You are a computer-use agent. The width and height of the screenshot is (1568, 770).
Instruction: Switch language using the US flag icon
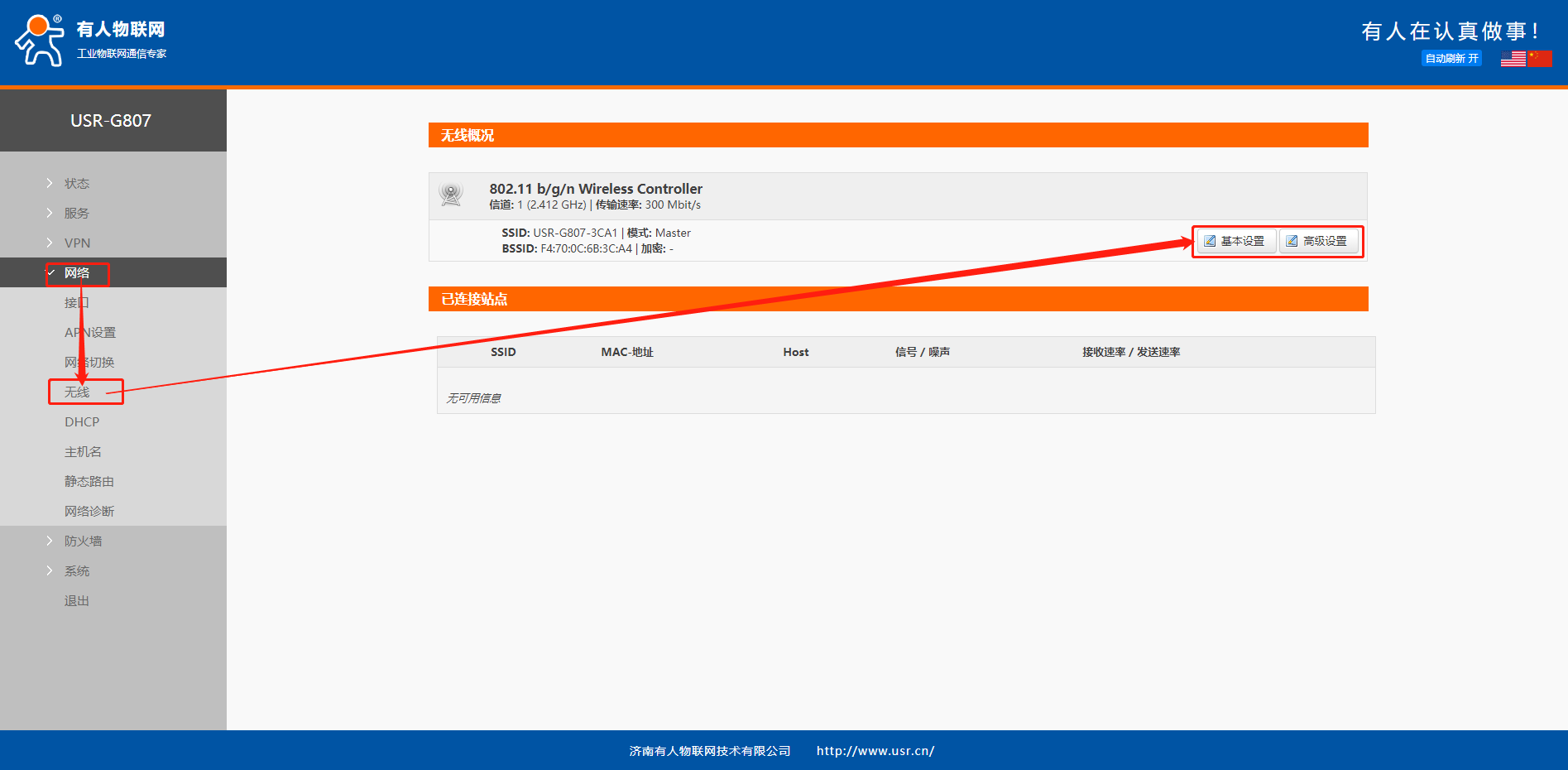pyautogui.click(x=1513, y=59)
